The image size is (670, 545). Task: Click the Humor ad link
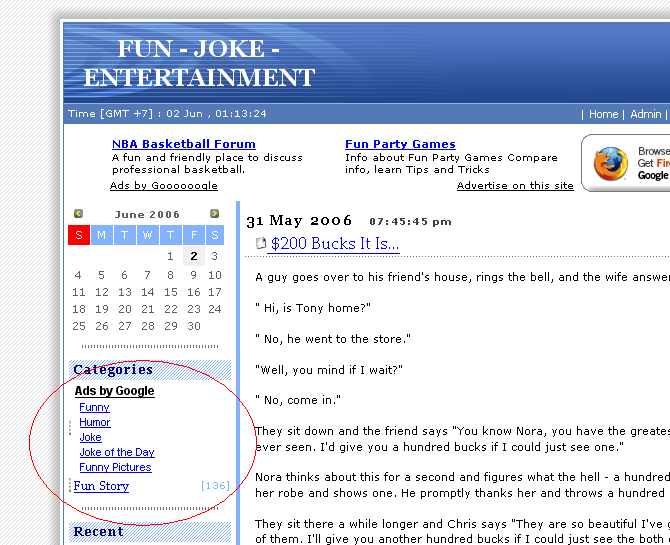coord(95,422)
